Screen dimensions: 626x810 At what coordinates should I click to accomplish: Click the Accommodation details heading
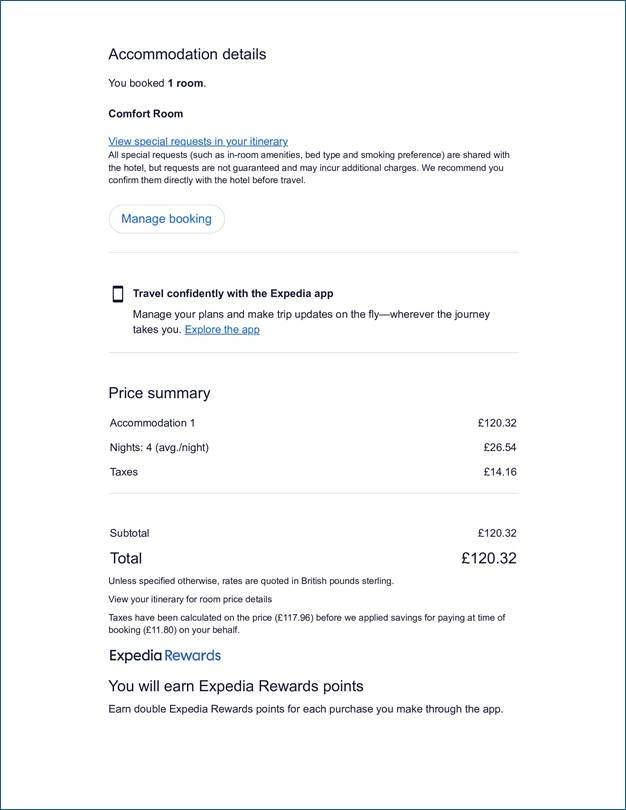[187, 55]
